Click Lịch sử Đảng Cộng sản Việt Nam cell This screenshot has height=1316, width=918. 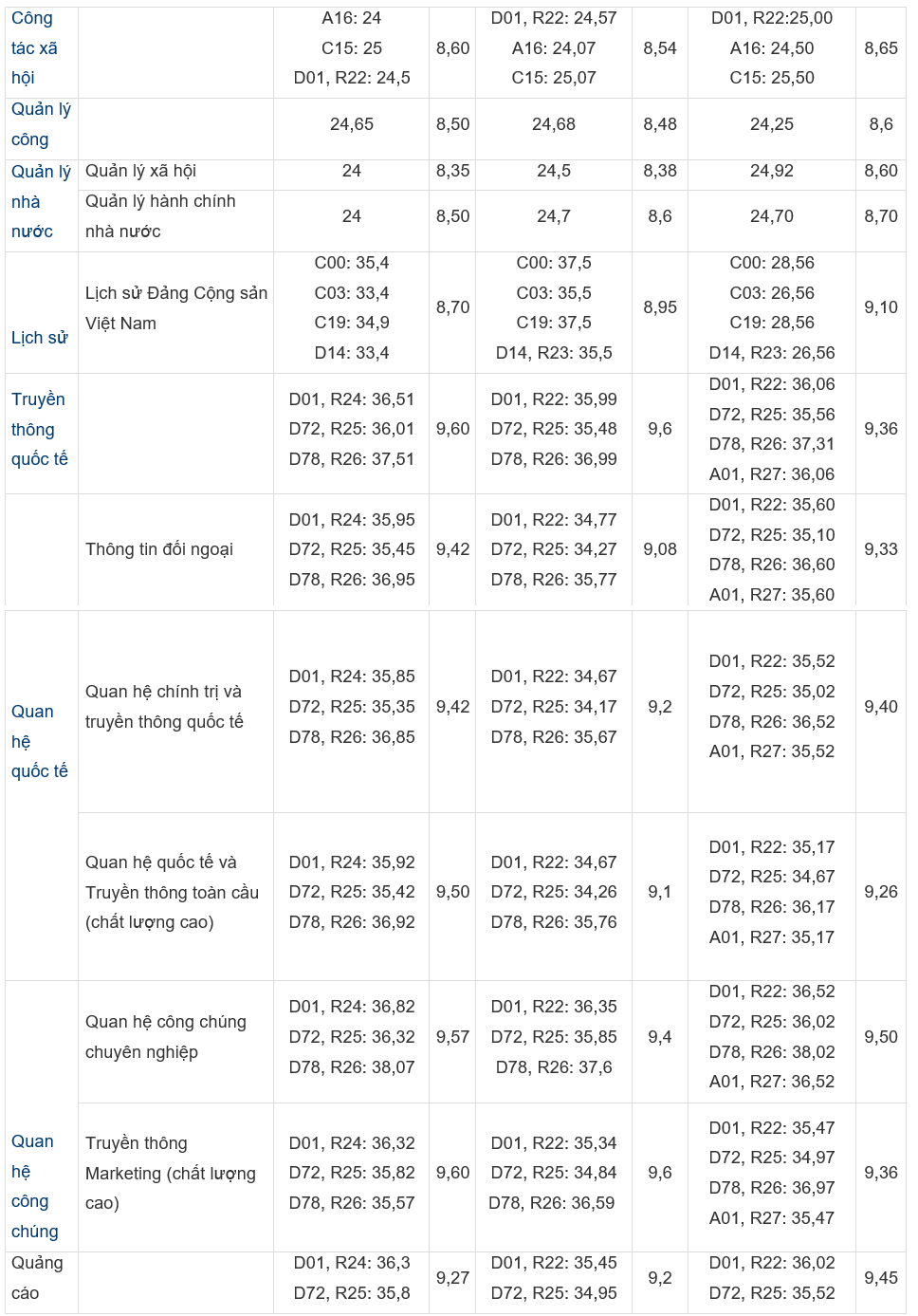176,308
